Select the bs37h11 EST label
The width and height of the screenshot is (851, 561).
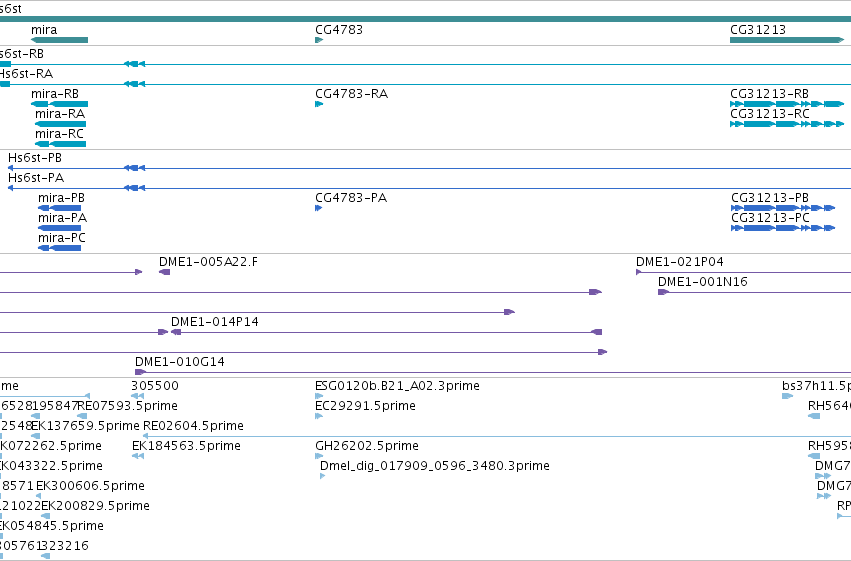click(816, 386)
